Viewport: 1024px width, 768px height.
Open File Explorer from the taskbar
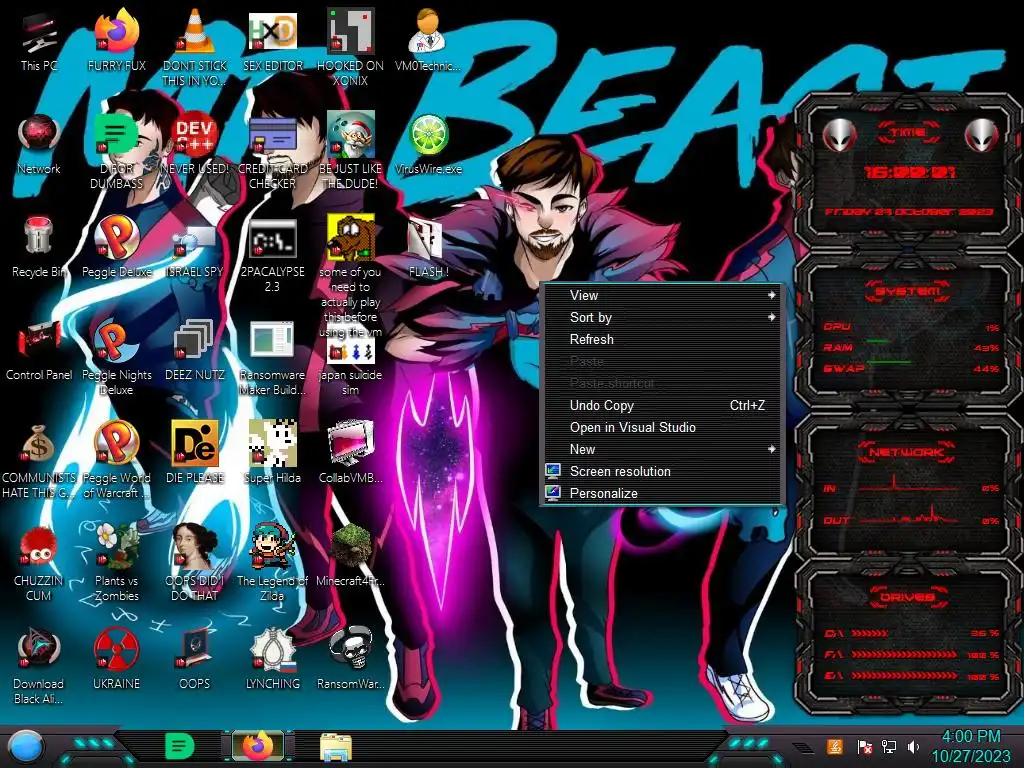pyautogui.click(x=336, y=748)
